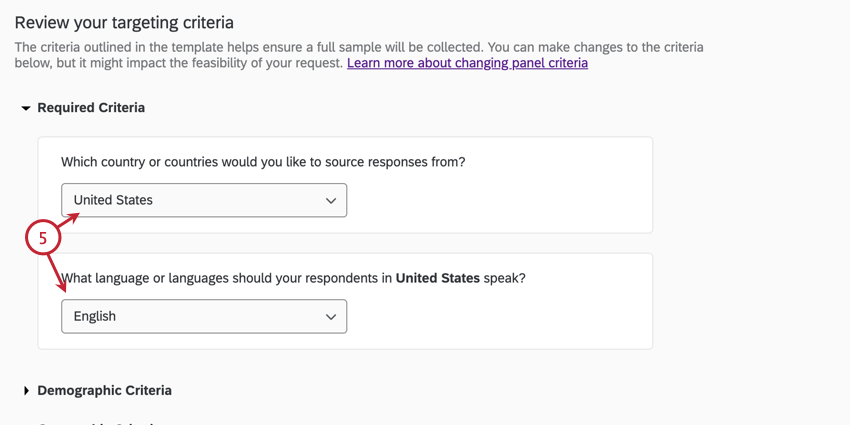Expand the Demographic Criteria disclosure triangle

point(26,391)
